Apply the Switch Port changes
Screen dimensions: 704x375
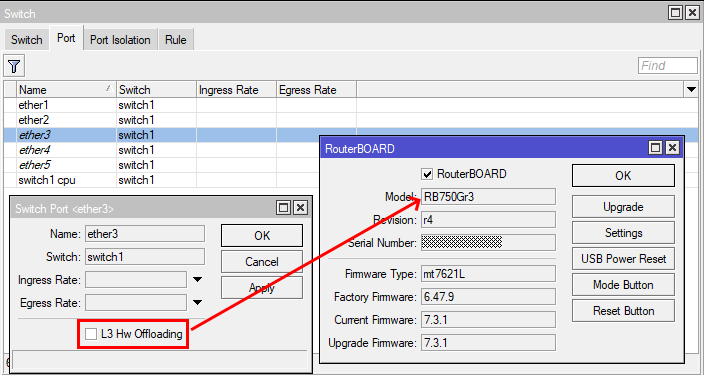[x=262, y=288]
